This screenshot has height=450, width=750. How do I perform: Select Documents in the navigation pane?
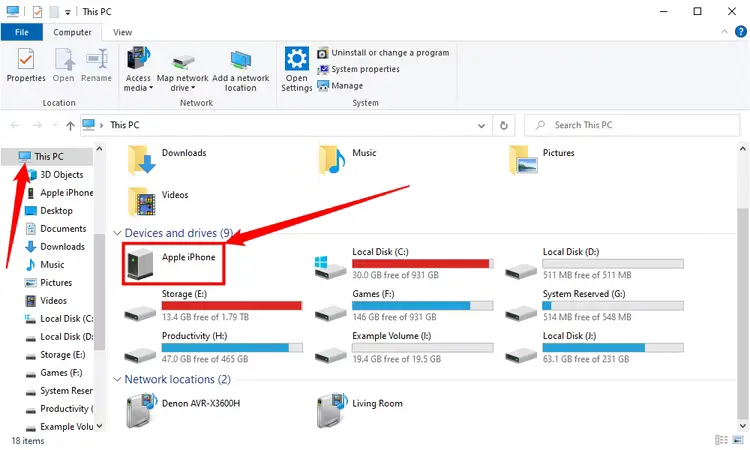point(56,229)
